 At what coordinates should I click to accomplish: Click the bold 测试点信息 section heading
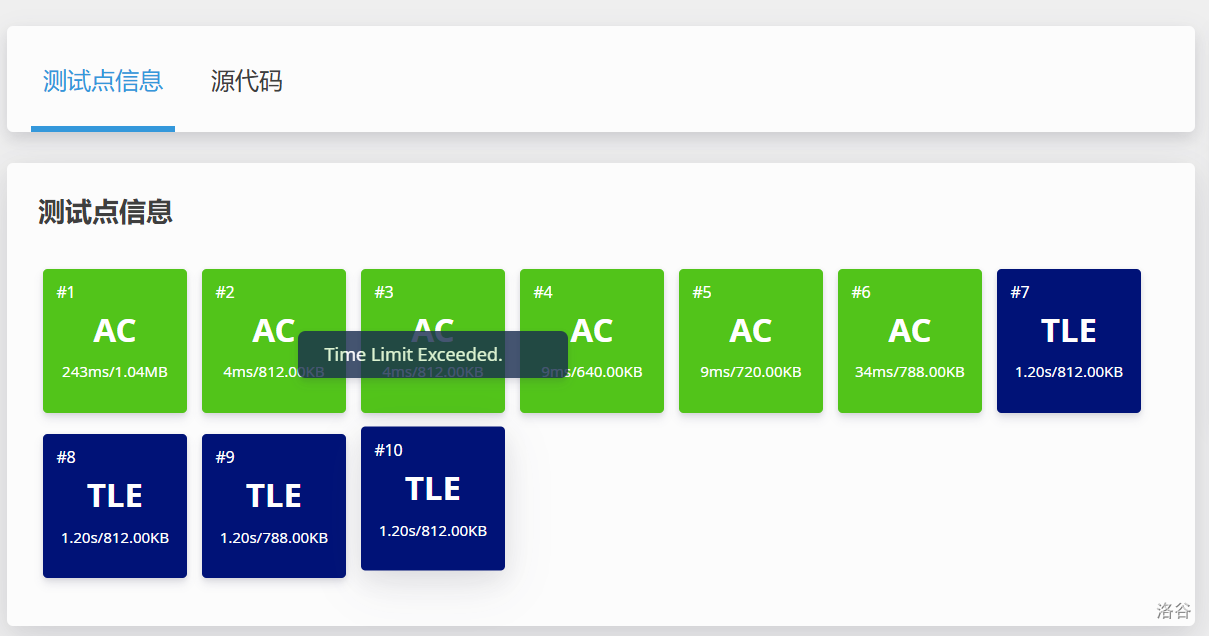(x=105, y=212)
